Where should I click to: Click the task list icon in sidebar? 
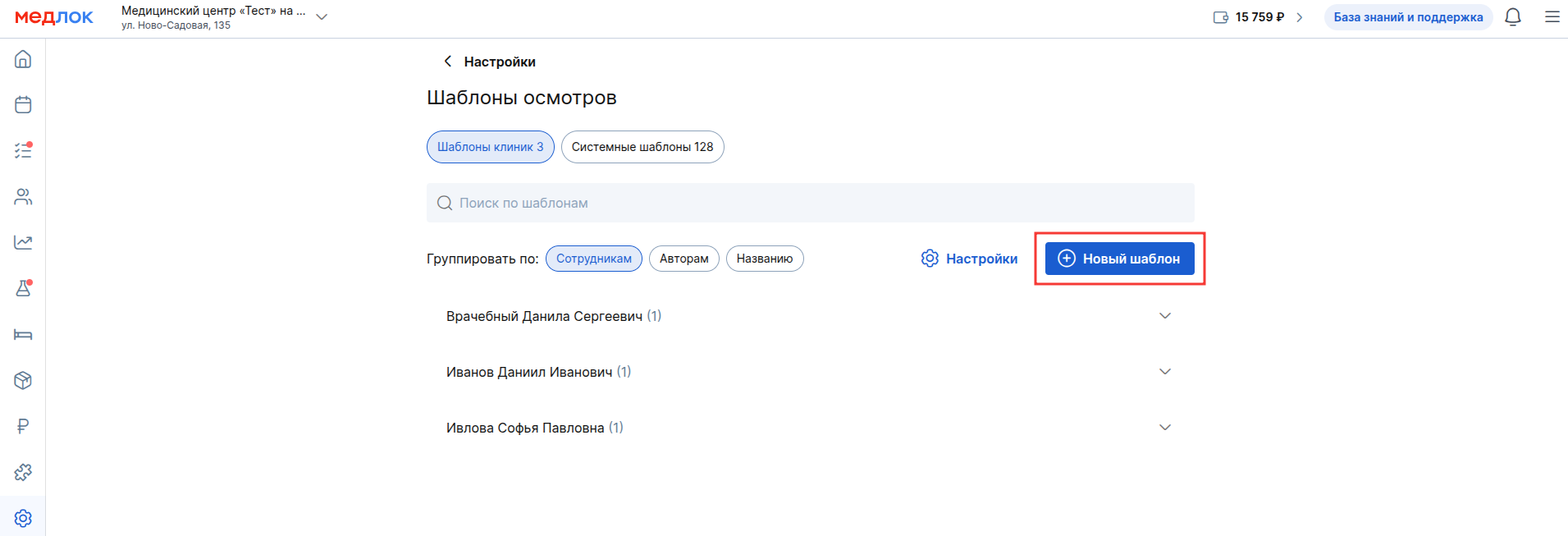tap(23, 151)
